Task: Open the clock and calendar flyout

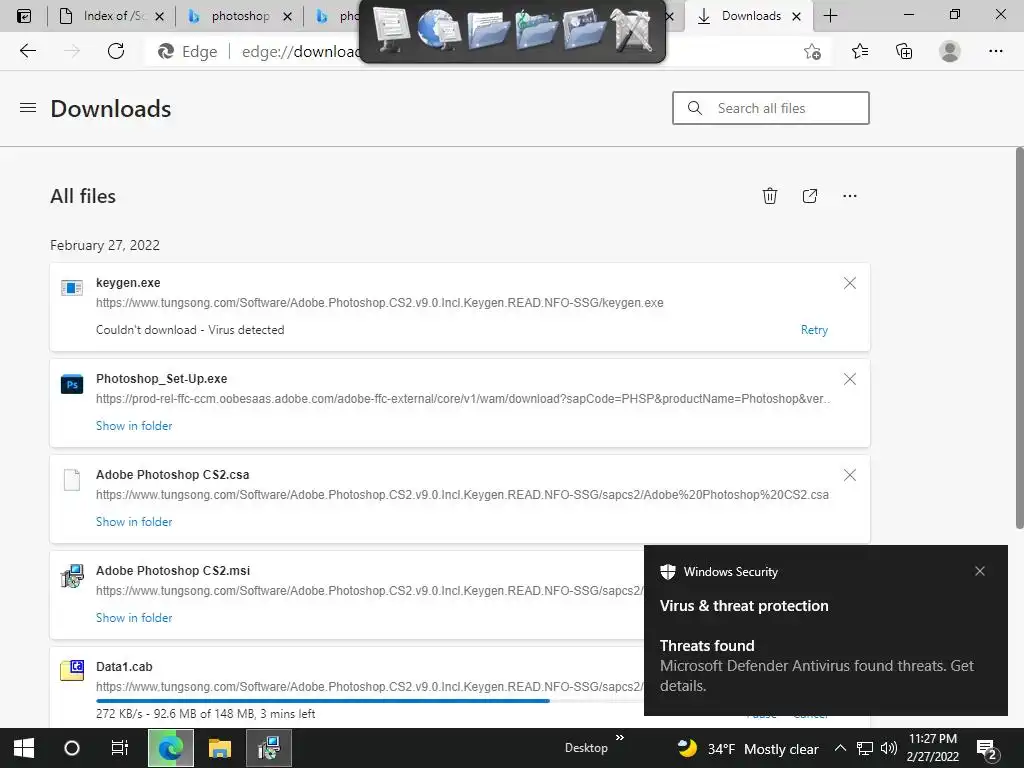Action: coord(933,748)
